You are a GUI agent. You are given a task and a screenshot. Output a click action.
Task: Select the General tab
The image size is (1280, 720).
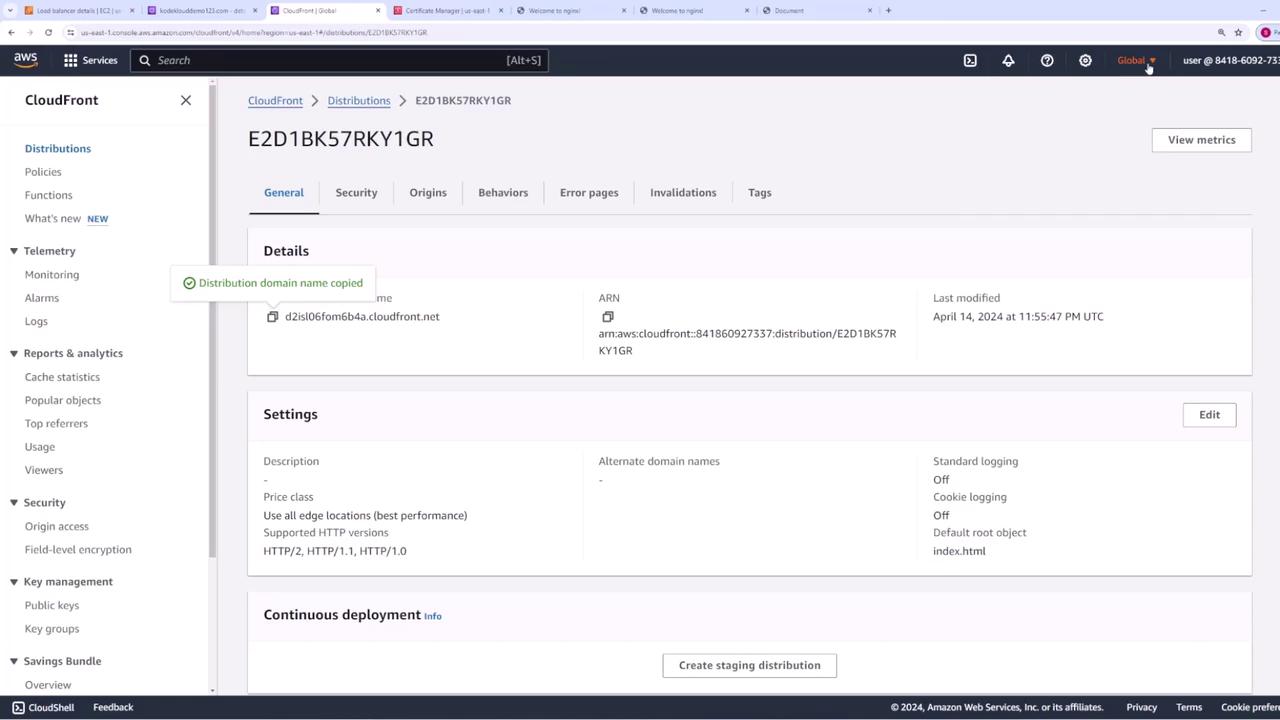tap(284, 192)
